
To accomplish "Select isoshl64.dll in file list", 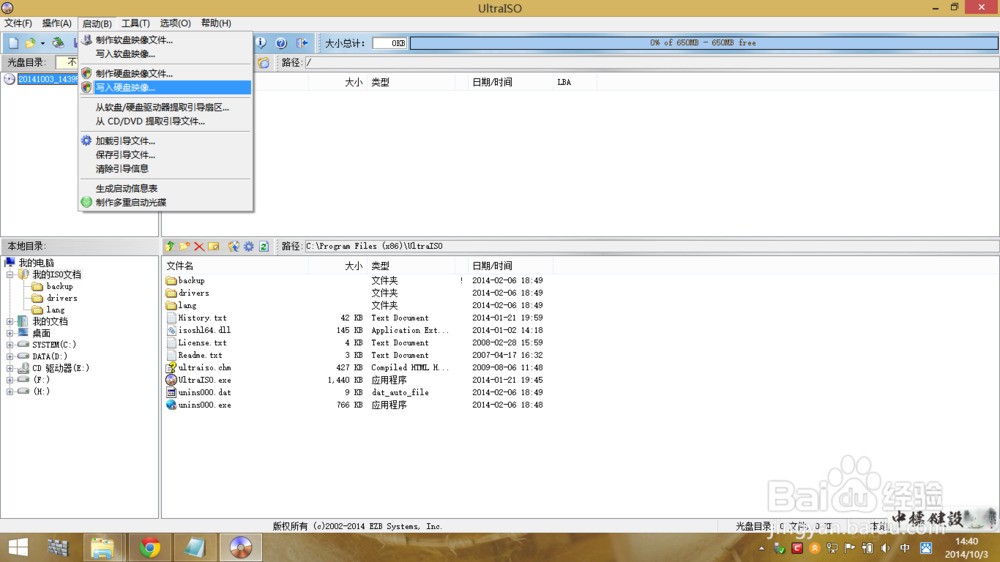I will (x=204, y=330).
